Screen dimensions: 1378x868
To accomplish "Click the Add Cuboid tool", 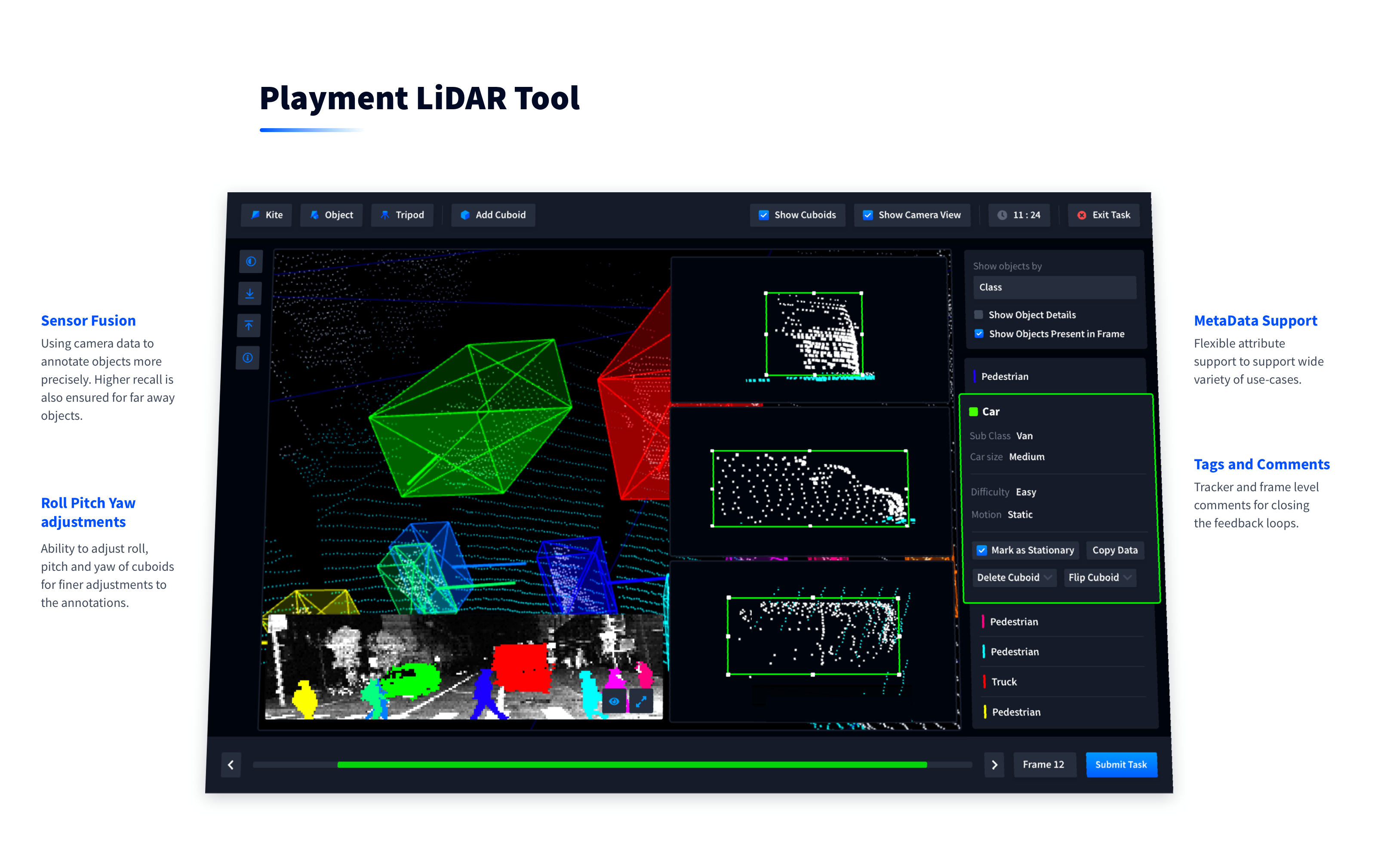I will pyautogui.click(x=493, y=215).
